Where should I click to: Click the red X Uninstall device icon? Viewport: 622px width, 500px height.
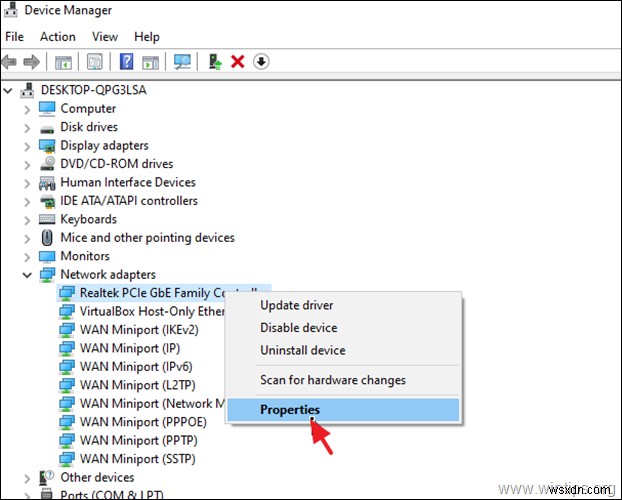point(238,62)
